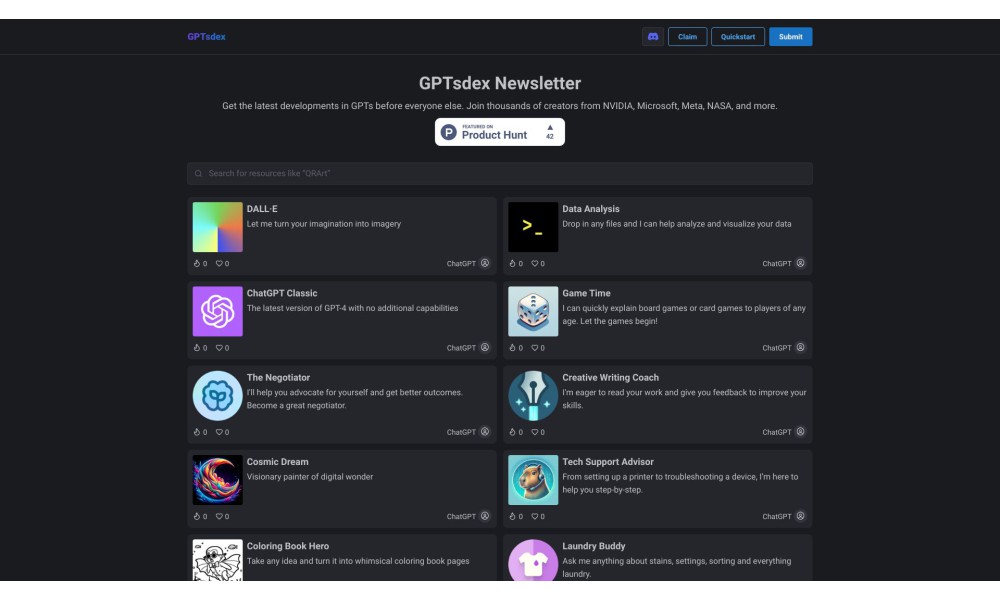Open the DALL-E gradient thumbnail
The width and height of the screenshot is (1000, 600).
pos(217,227)
